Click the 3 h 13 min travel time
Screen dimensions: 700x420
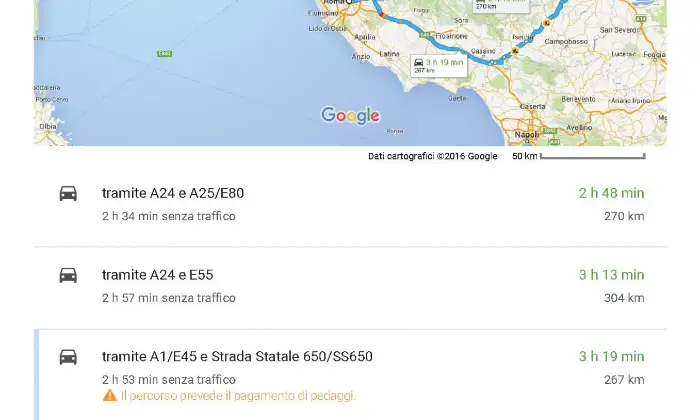611,275
